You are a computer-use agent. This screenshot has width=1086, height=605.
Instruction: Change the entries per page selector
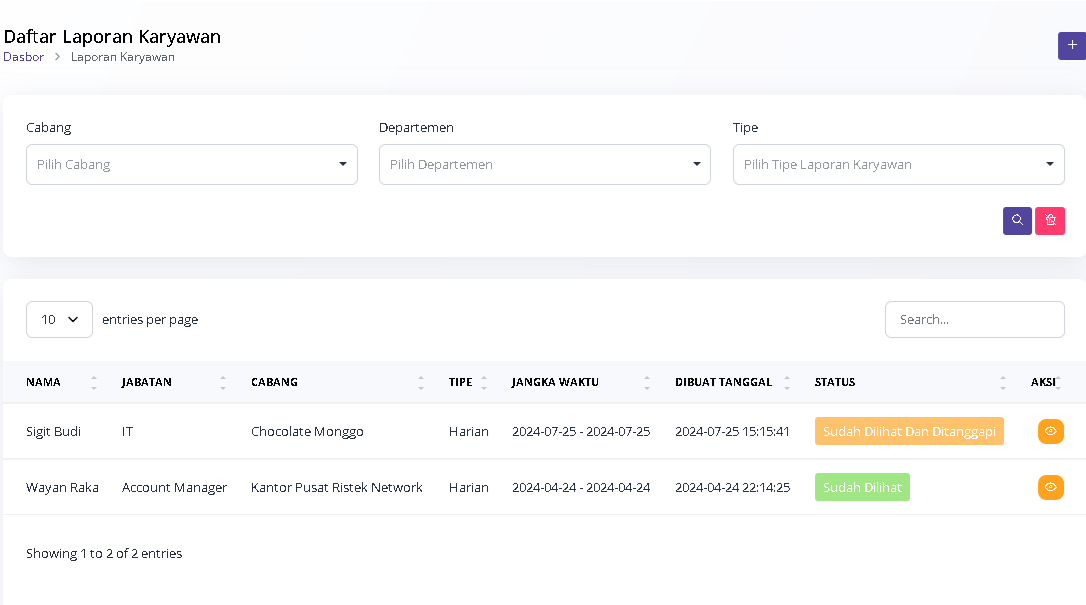59,320
